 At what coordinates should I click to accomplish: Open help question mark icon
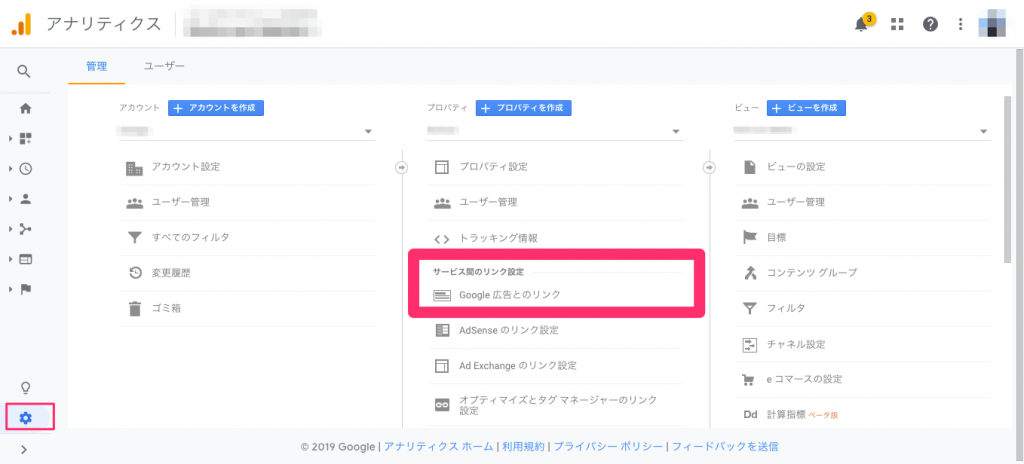[x=930, y=24]
